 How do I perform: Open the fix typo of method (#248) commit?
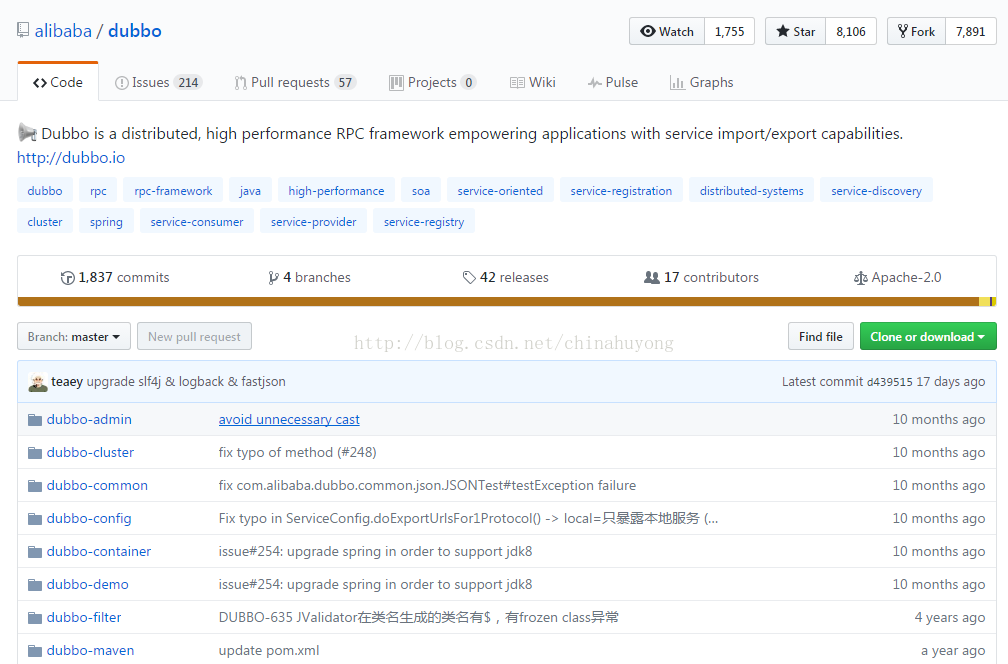pos(297,453)
